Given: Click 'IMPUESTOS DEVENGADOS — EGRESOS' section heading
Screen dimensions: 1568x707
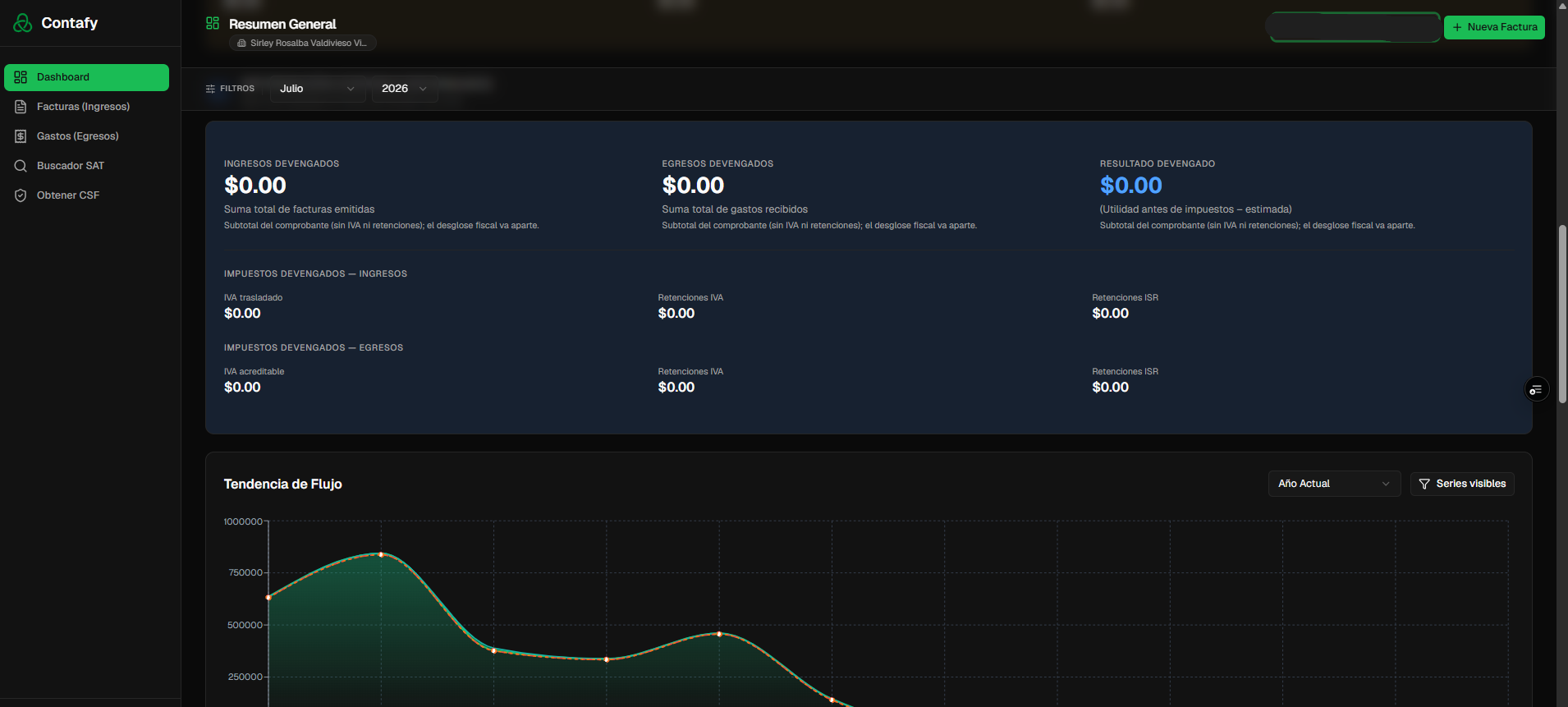Looking at the screenshot, I should [x=314, y=347].
